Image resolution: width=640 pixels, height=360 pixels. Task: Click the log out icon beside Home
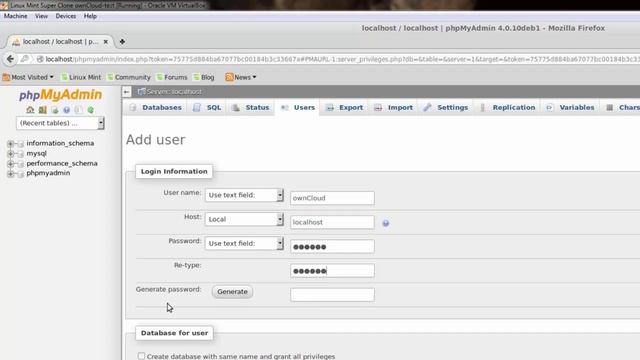(x=42, y=110)
